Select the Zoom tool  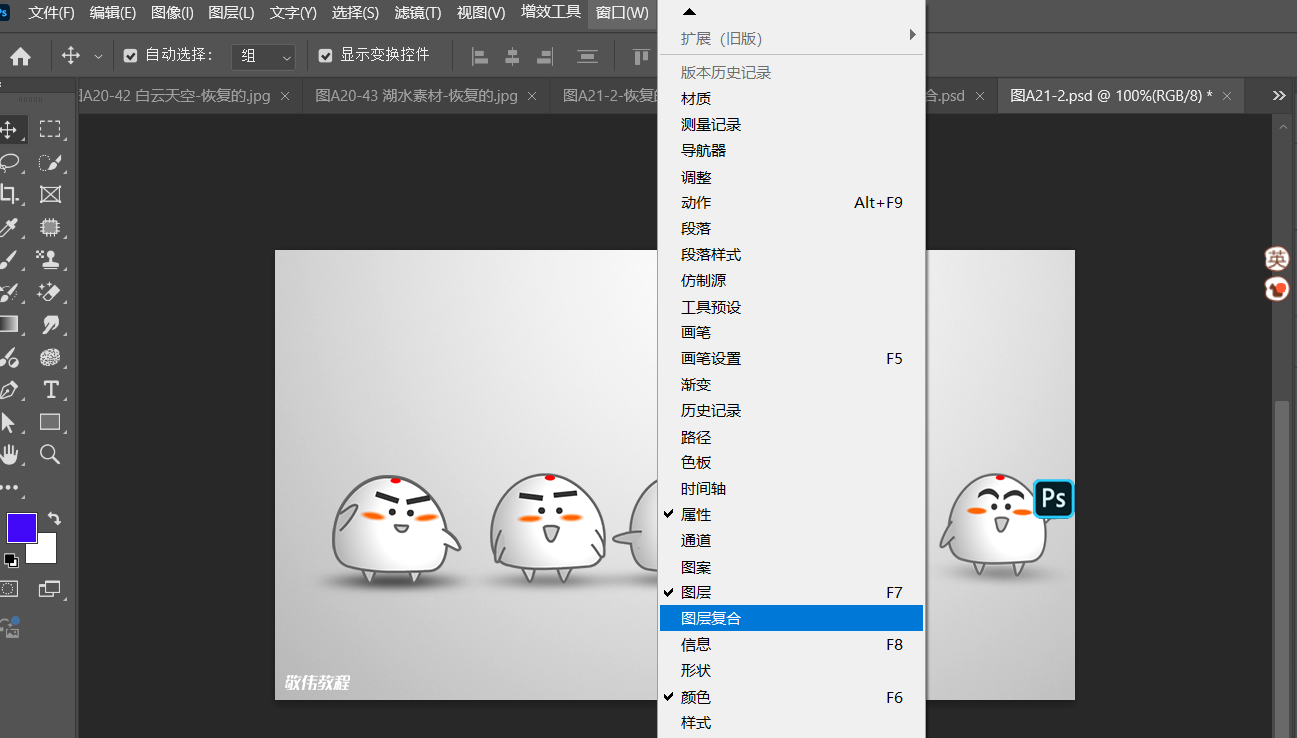(50, 454)
